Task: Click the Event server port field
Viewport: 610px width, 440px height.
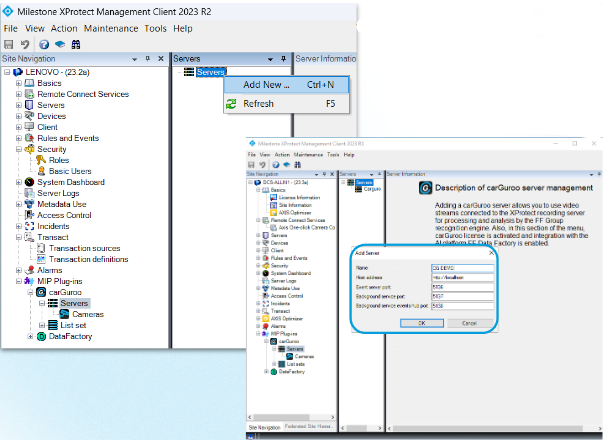Action: [x=463, y=287]
